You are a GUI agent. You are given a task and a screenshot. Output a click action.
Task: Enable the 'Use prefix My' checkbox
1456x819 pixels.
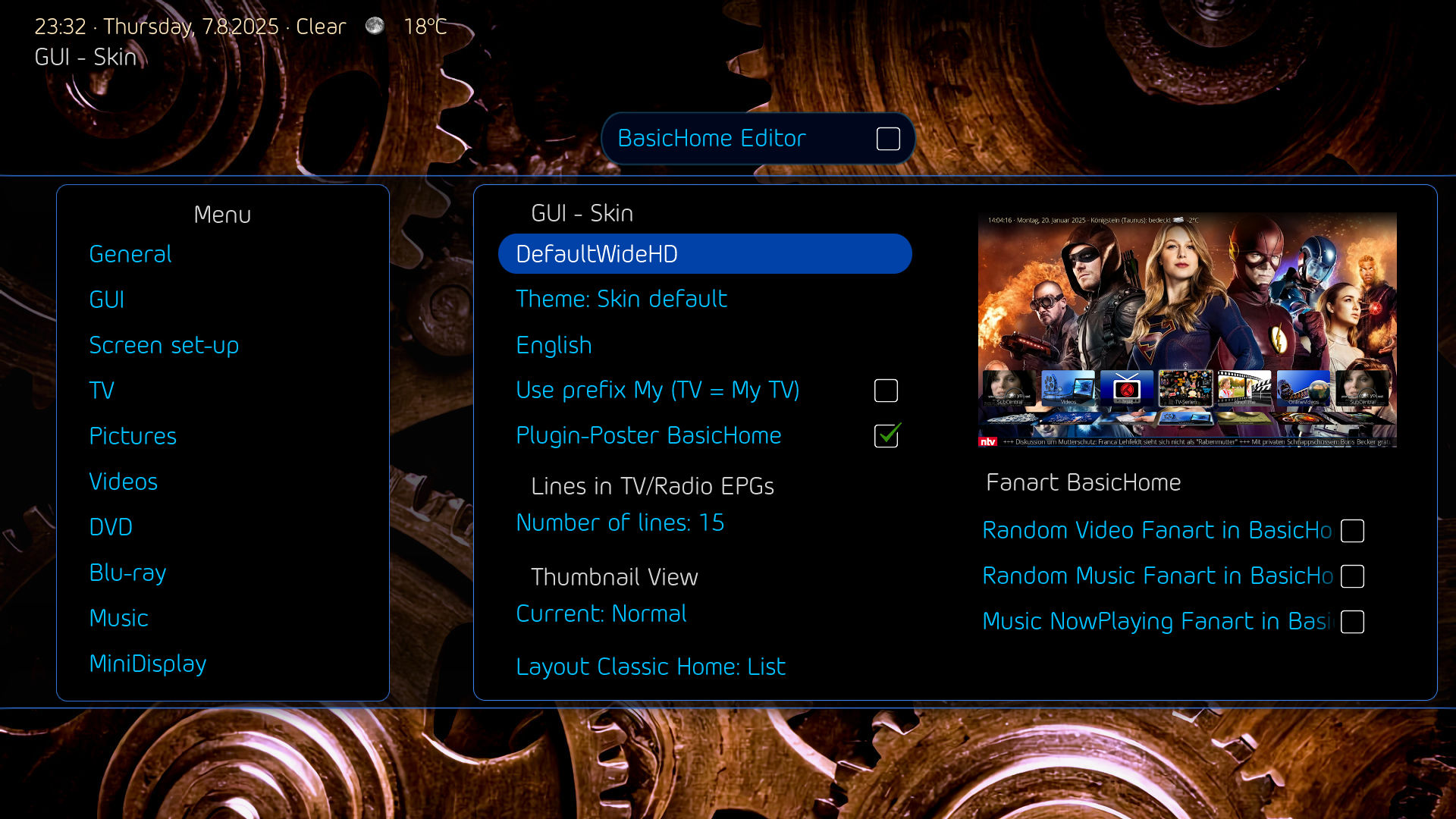(x=885, y=391)
